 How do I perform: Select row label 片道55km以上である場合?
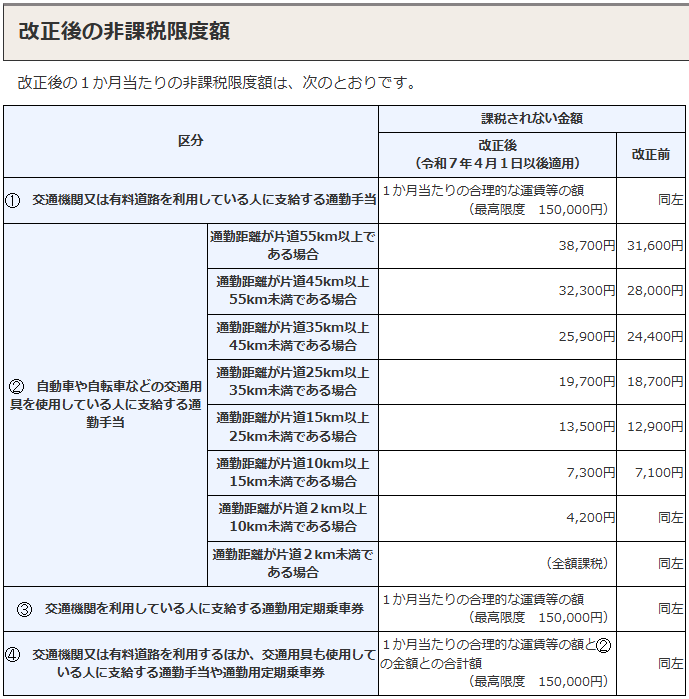click(x=292, y=245)
